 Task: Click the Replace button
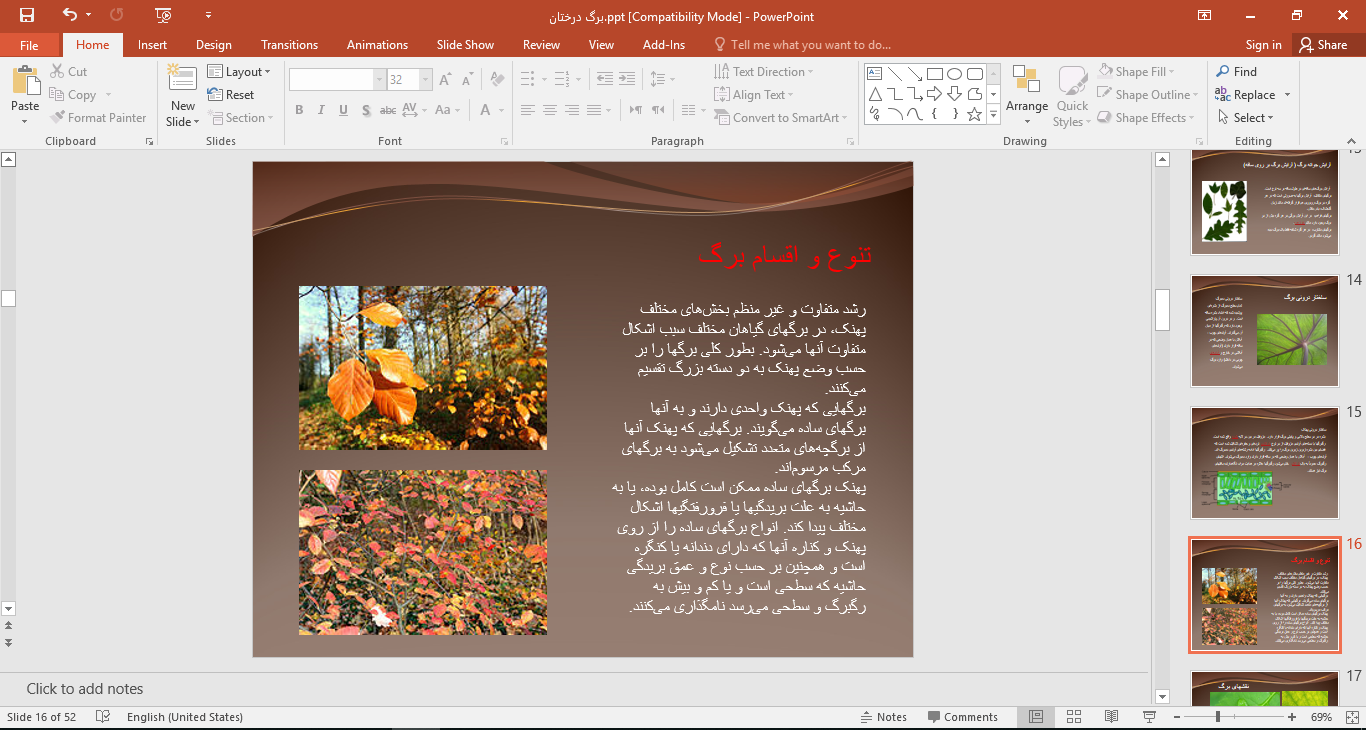pos(1245,95)
